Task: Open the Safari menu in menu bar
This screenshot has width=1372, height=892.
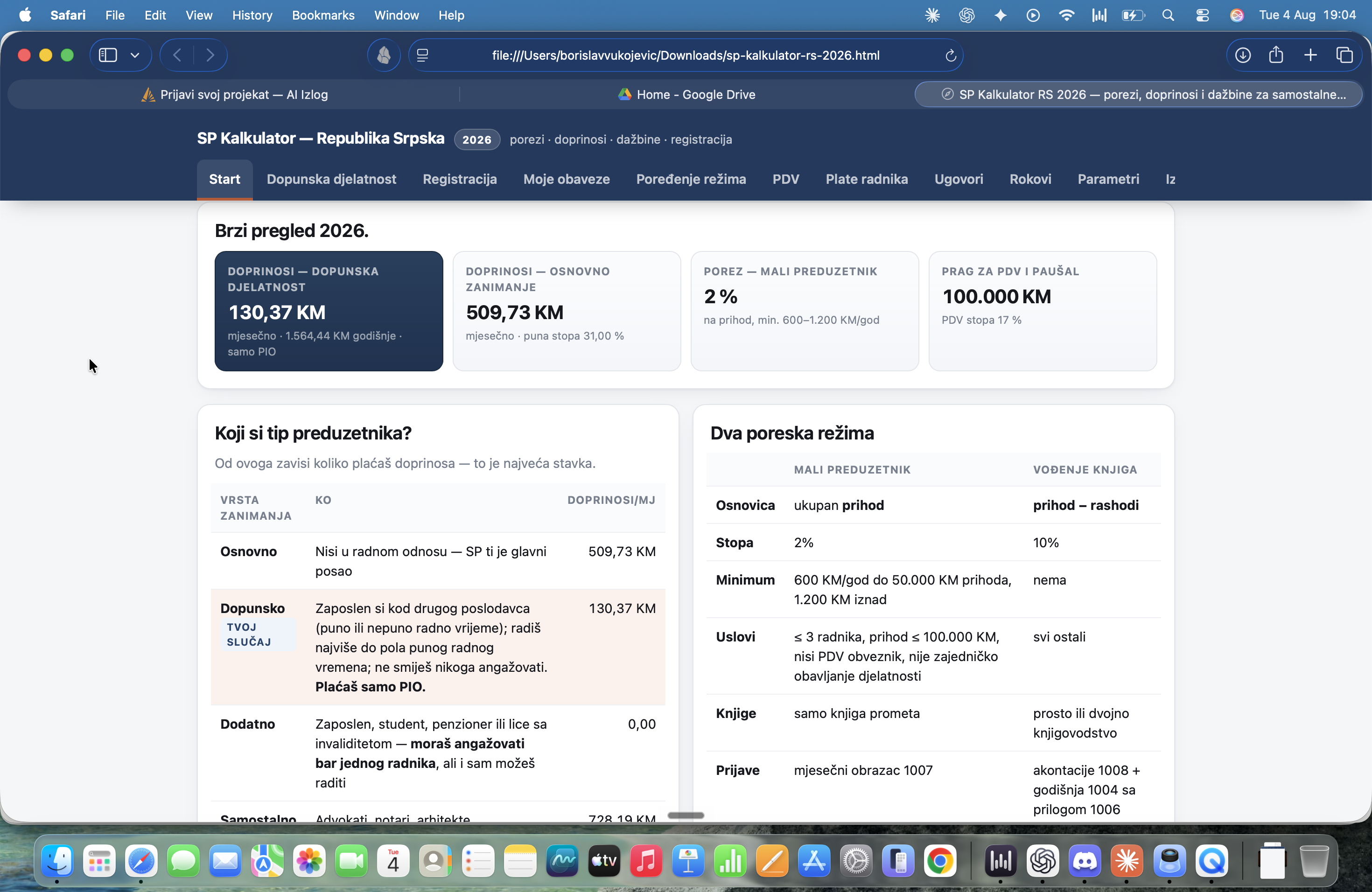Action: point(68,15)
